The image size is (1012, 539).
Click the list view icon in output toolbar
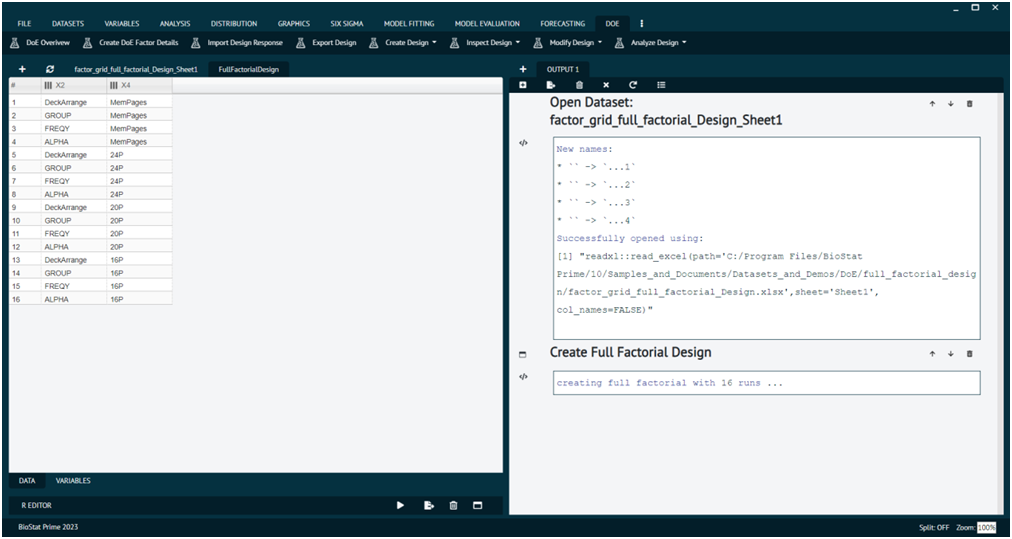click(x=661, y=85)
